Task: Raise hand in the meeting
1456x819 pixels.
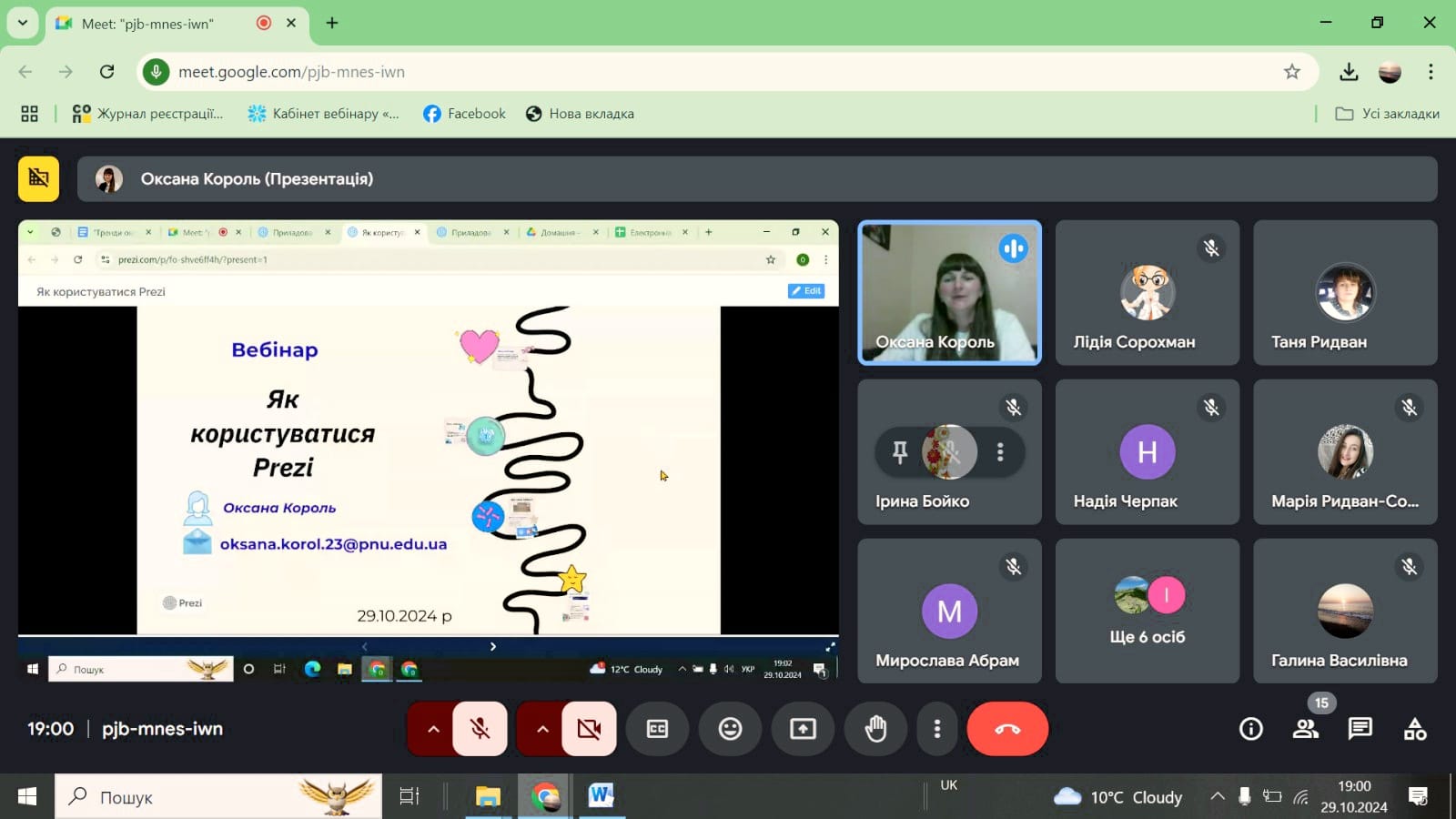Action: [x=875, y=729]
